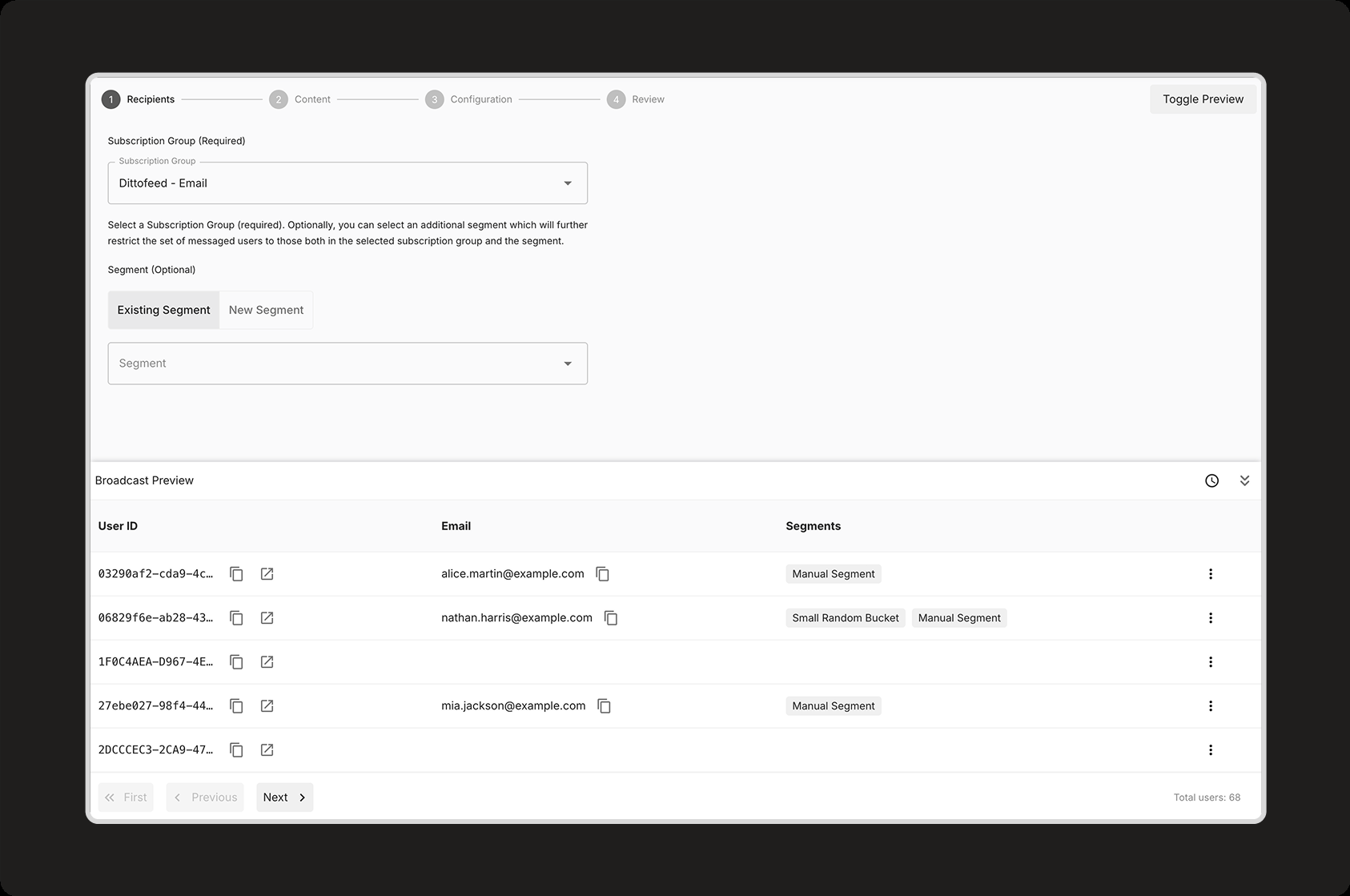The image size is (1350, 896).
Task: Go to Content step
Action: click(x=300, y=99)
